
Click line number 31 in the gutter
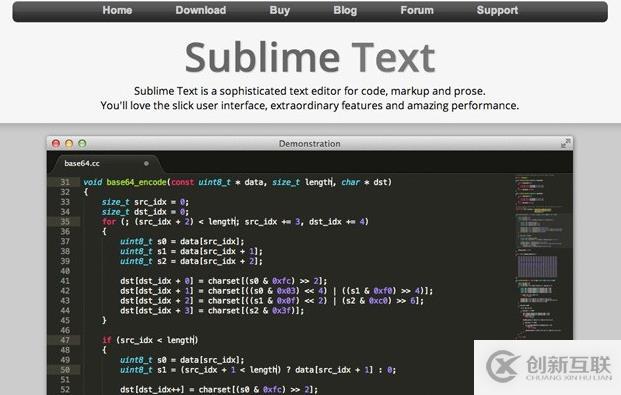point(65,182)
